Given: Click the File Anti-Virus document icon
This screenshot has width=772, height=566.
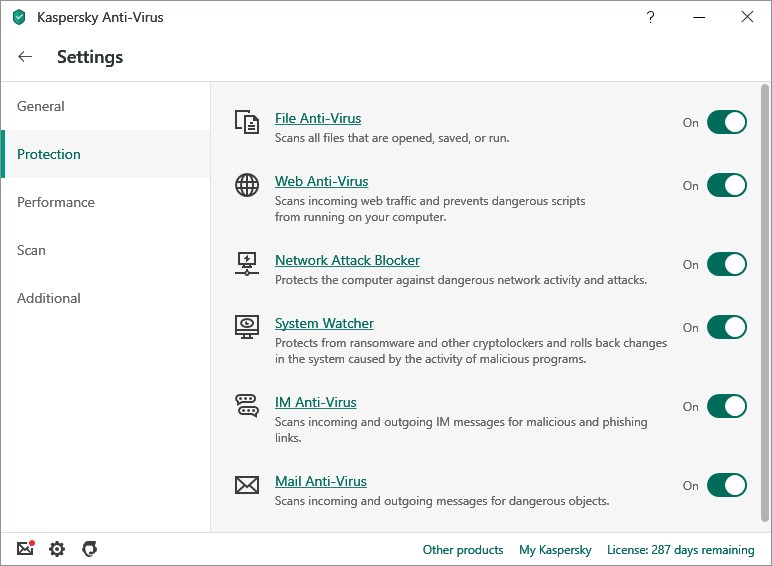Looking at the screenshot, I should click(246, 122).
